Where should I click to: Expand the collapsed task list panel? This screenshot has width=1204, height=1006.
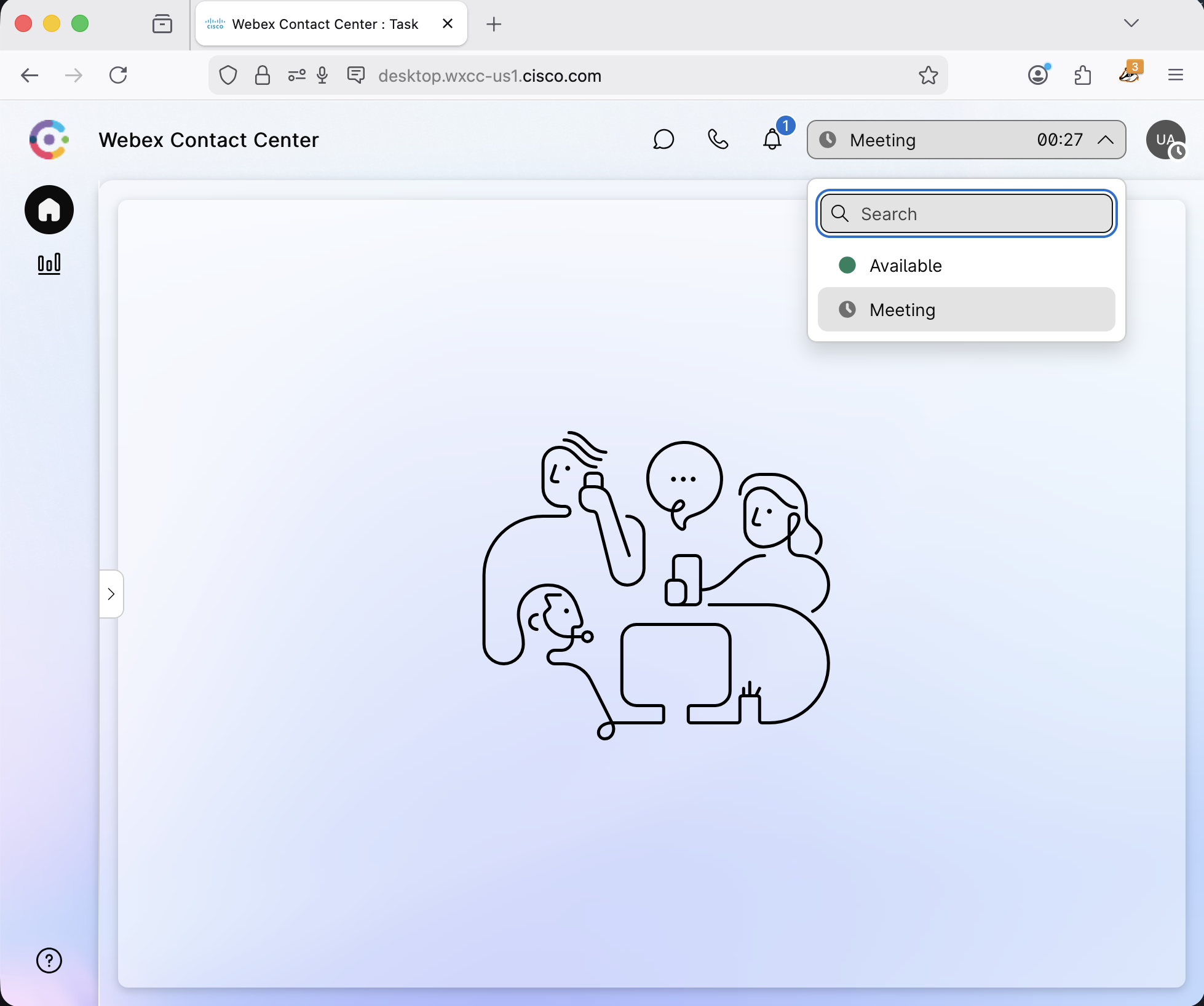pos(111,594)
